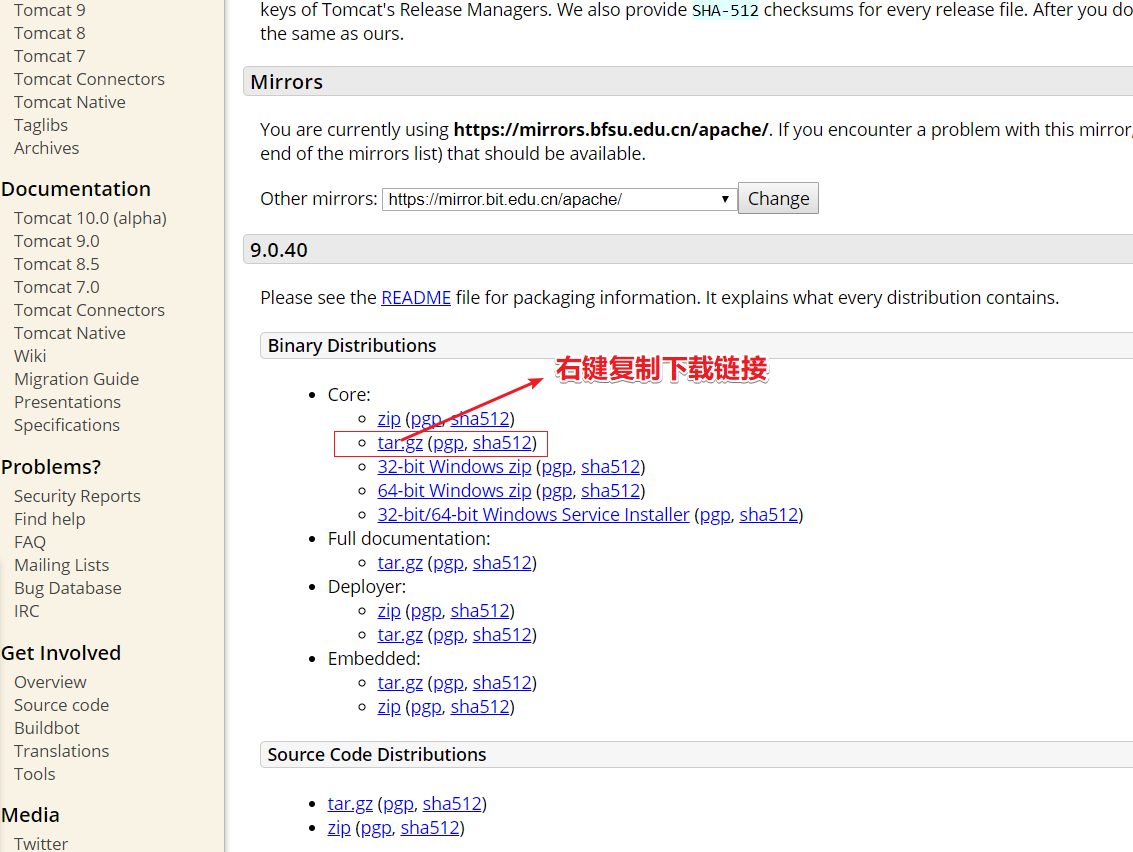1133x852 pixels.
Task: Open pgp for the source code zip
Action: click(376, 827)
